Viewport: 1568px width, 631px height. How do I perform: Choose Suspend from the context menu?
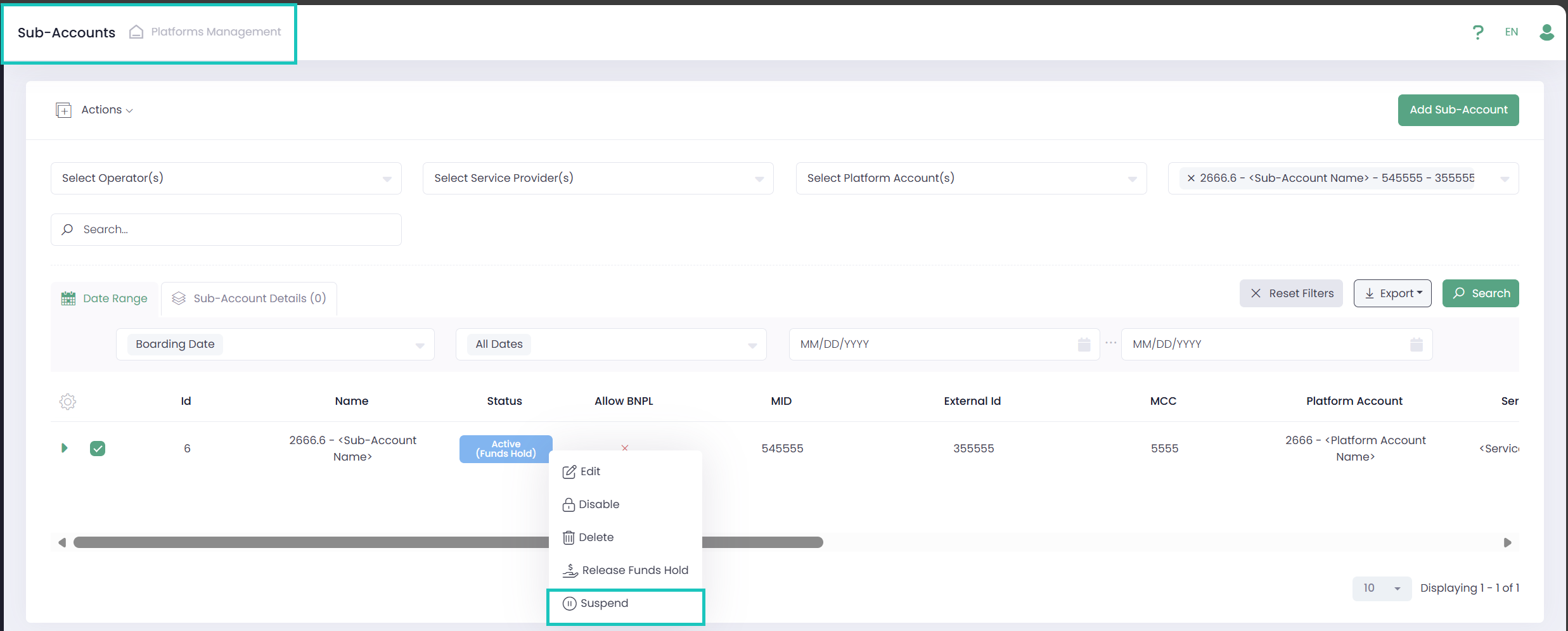(604, 604)
